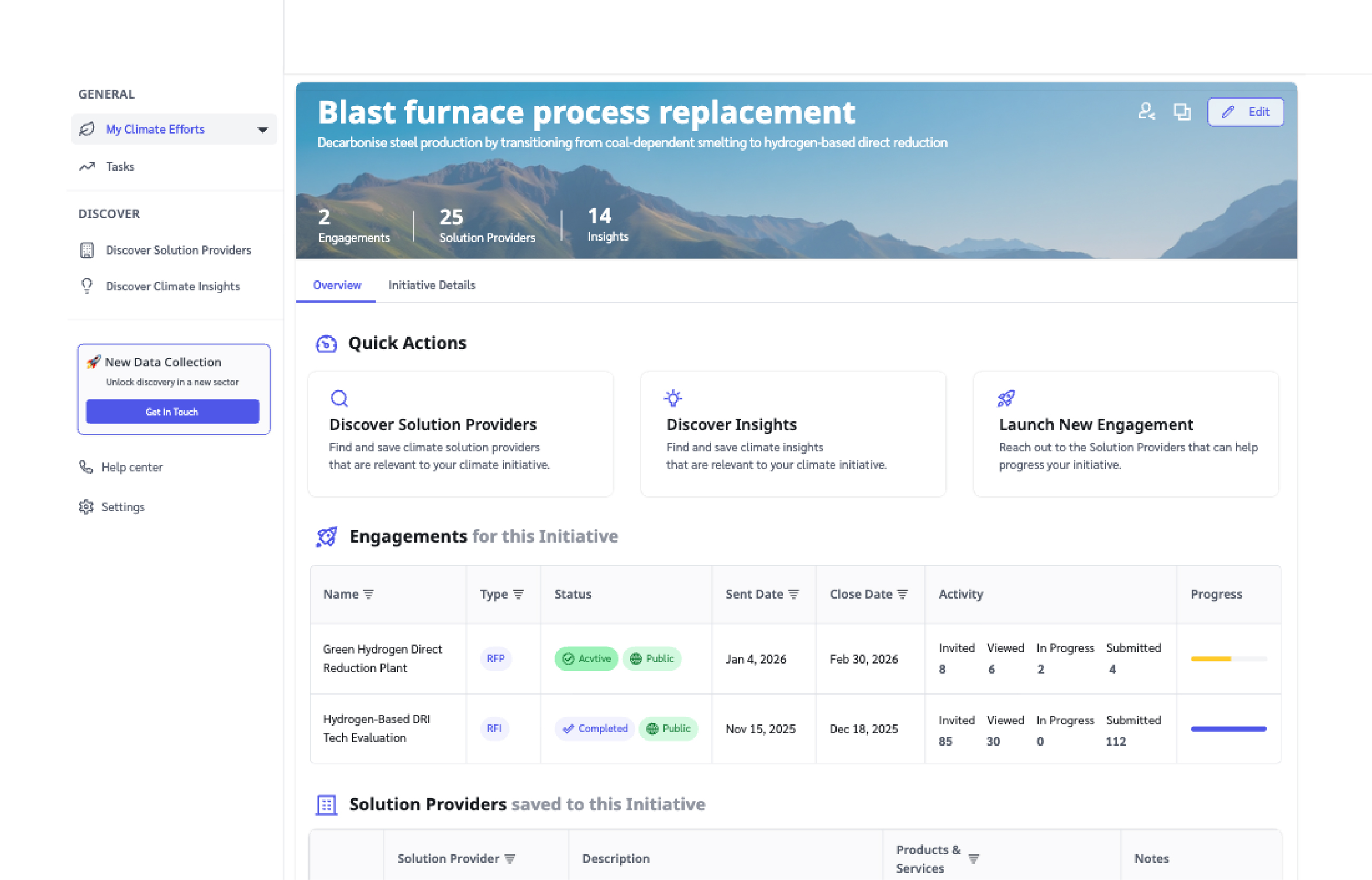The height and width of the screenshot is (880, 1372).
Task: Click the rocket icon in the Launch New Engagement card
Action: pos(1006,398)
